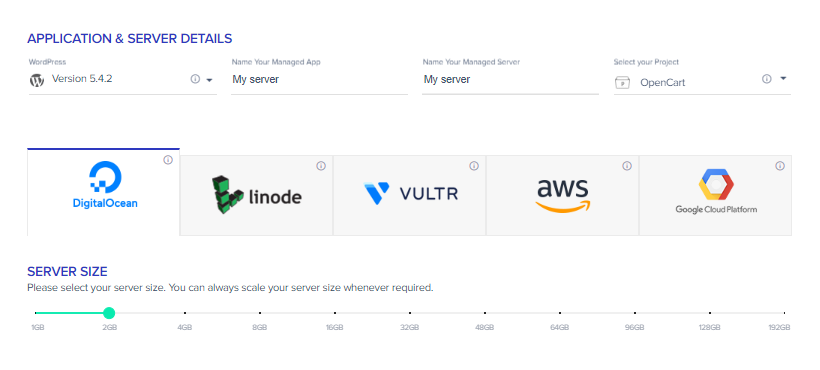Click the 2GB server size slider handle
Screen dimensions: 820x370
[x=109, y=313]
